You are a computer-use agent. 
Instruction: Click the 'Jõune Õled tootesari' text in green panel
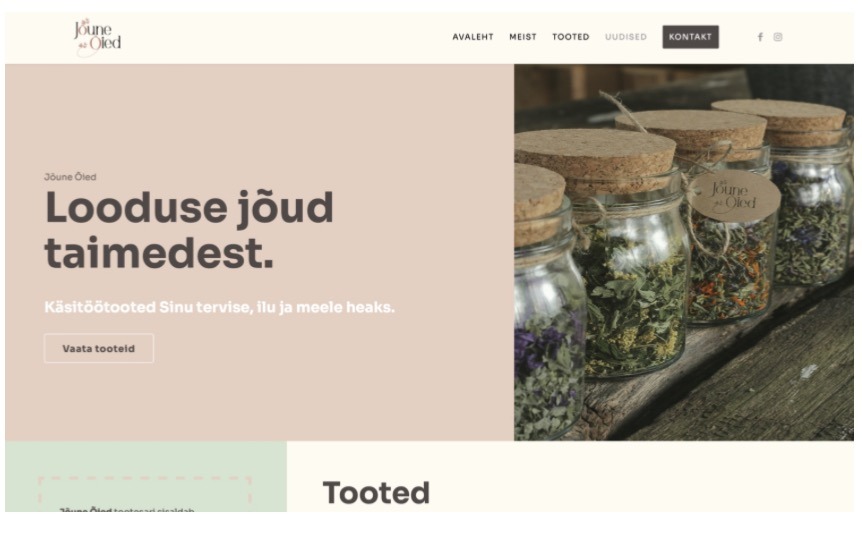[126, 510]
